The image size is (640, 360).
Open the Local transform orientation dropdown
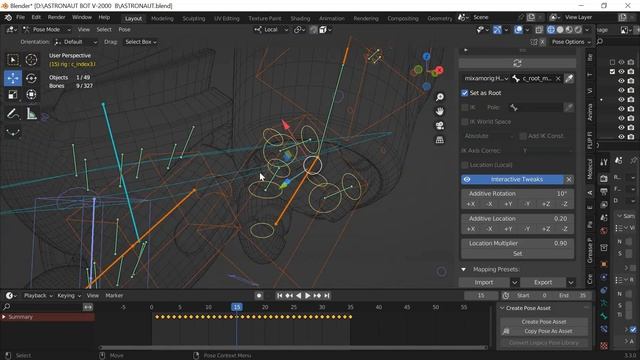click(x=271, y=29)
